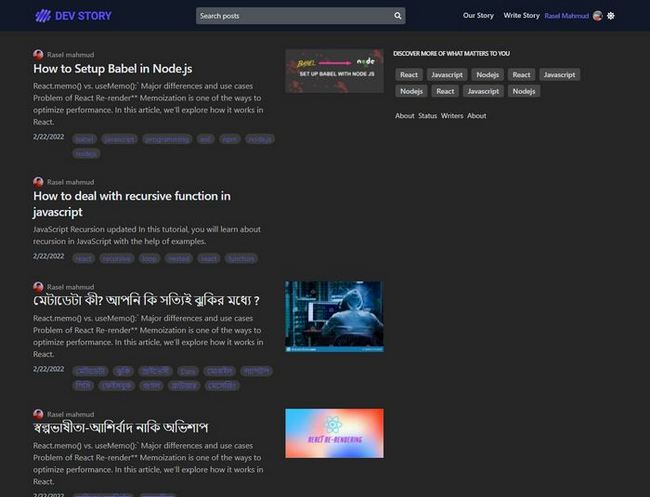Viewport: 650px width, 497px height.
Task: Click author name above the Babel setup post
Action: [x=70, y=55]
